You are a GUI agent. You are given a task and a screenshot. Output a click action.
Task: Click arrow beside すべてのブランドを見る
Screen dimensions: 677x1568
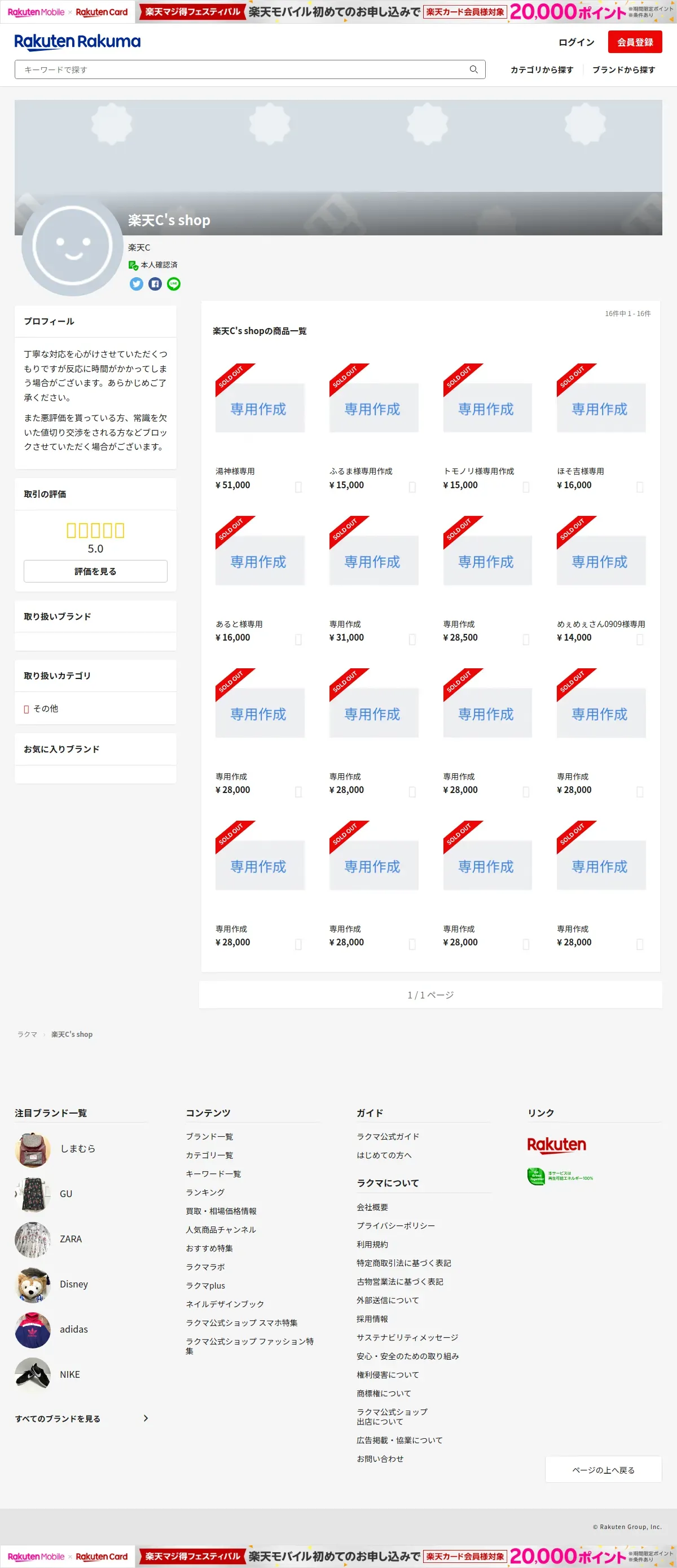pos(146,1418)
